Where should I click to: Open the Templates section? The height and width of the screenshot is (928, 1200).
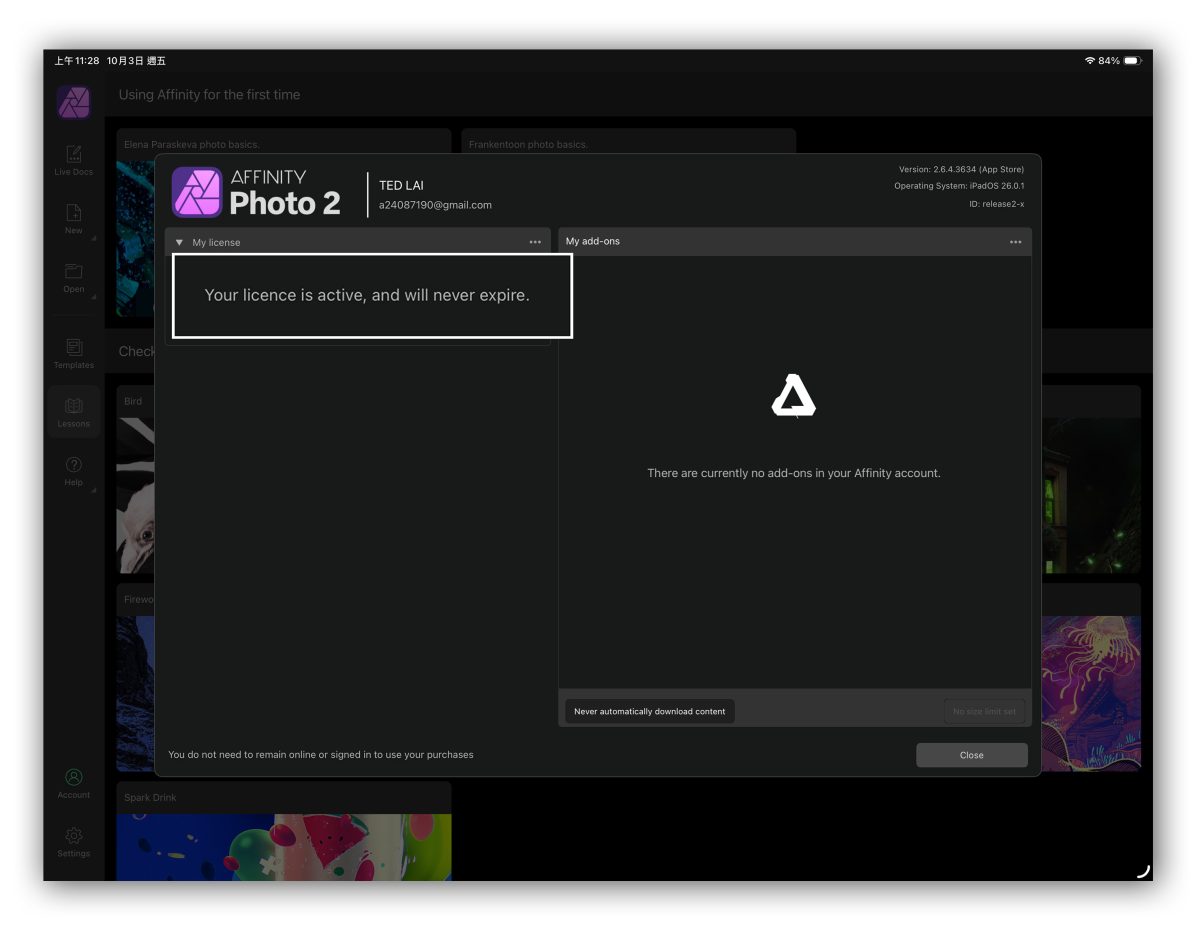point(74,353)
